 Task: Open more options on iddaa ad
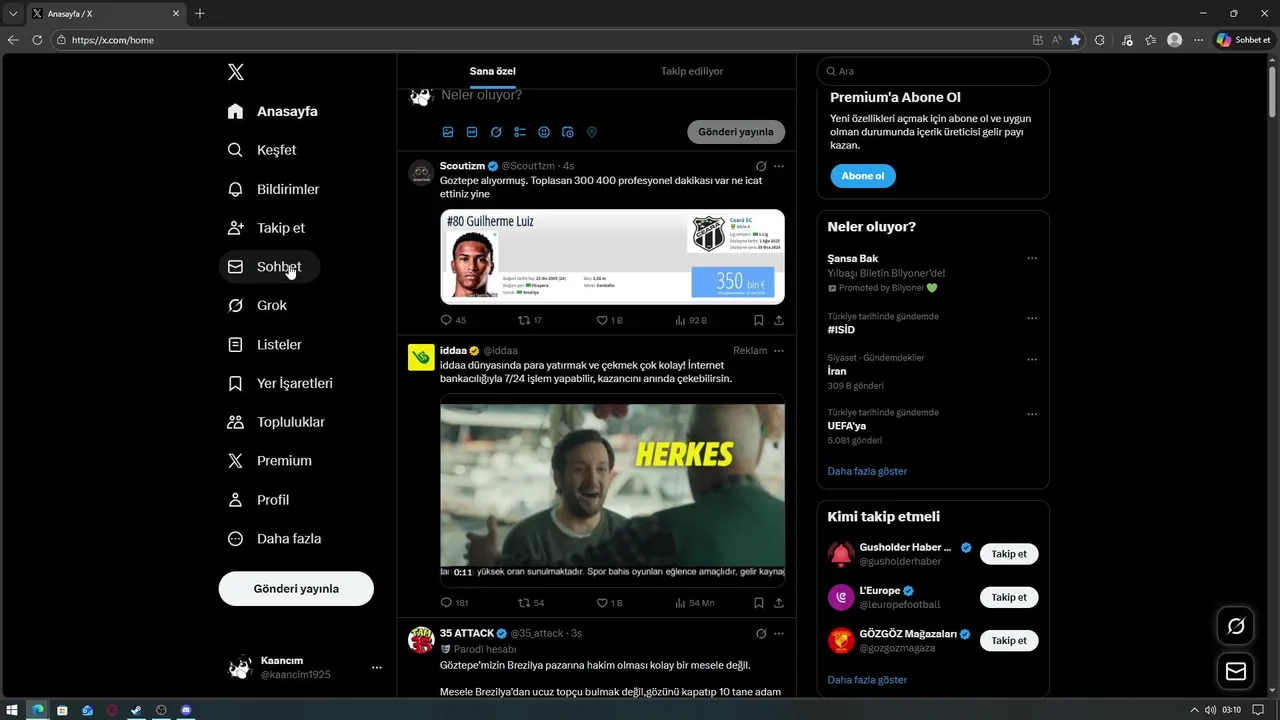click(779, 351)
